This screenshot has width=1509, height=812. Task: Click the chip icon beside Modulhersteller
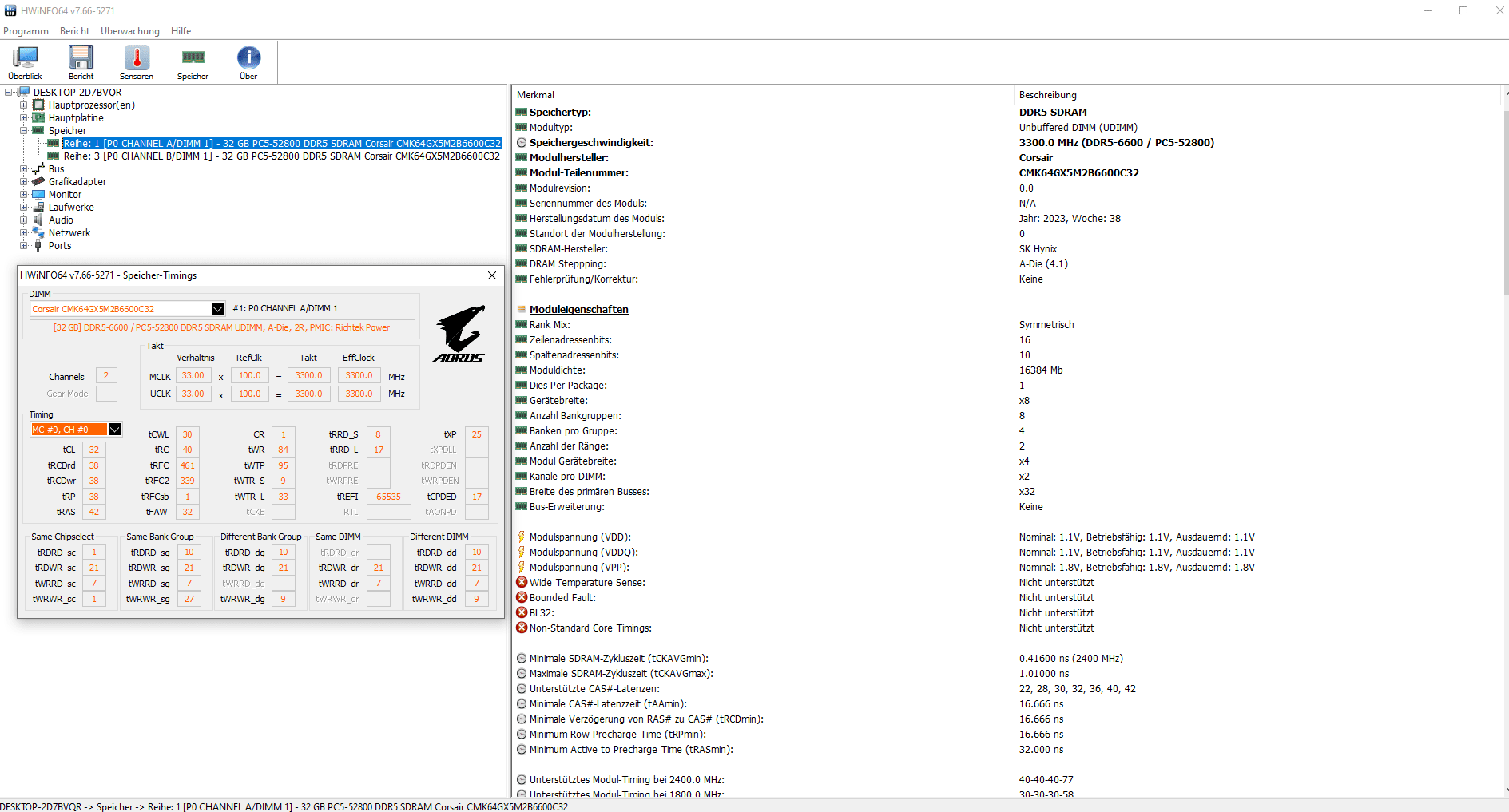pyautogui.click(x=522, y=158)
